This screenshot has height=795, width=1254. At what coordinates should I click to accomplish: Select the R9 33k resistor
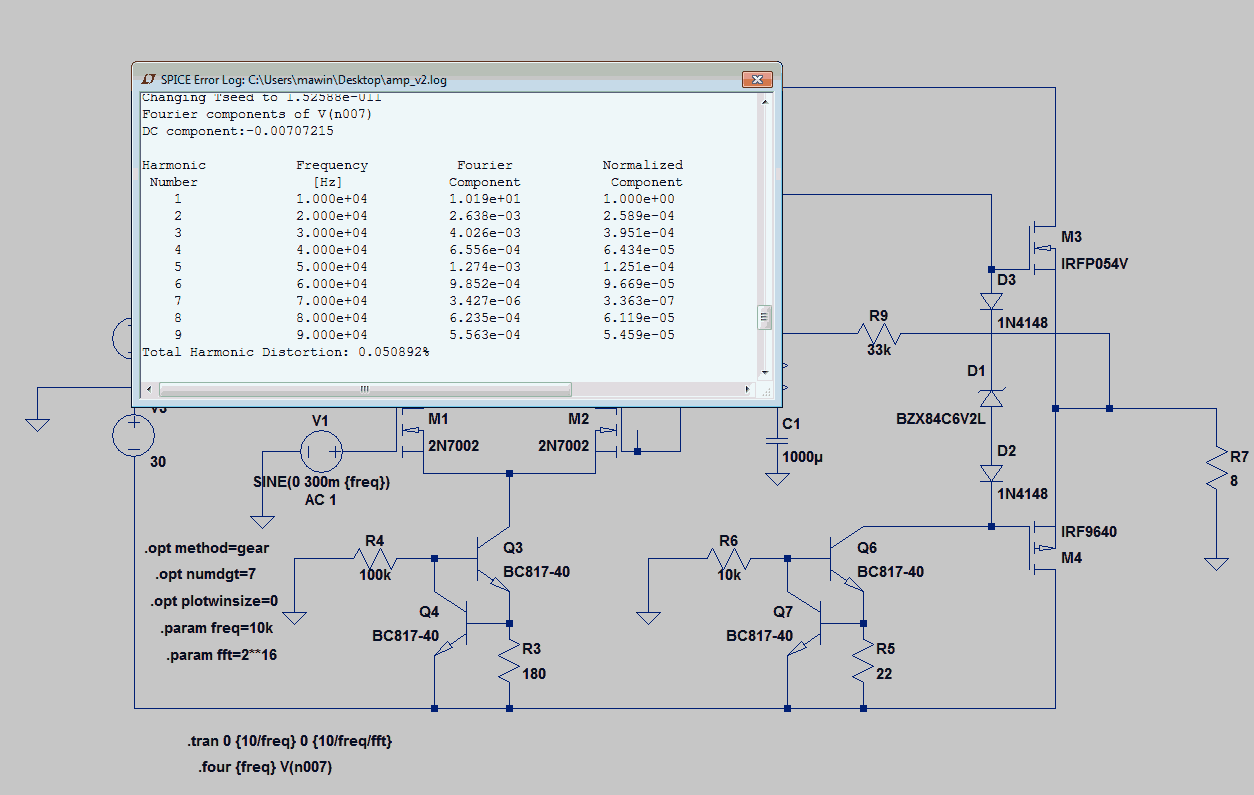(878, 334)
